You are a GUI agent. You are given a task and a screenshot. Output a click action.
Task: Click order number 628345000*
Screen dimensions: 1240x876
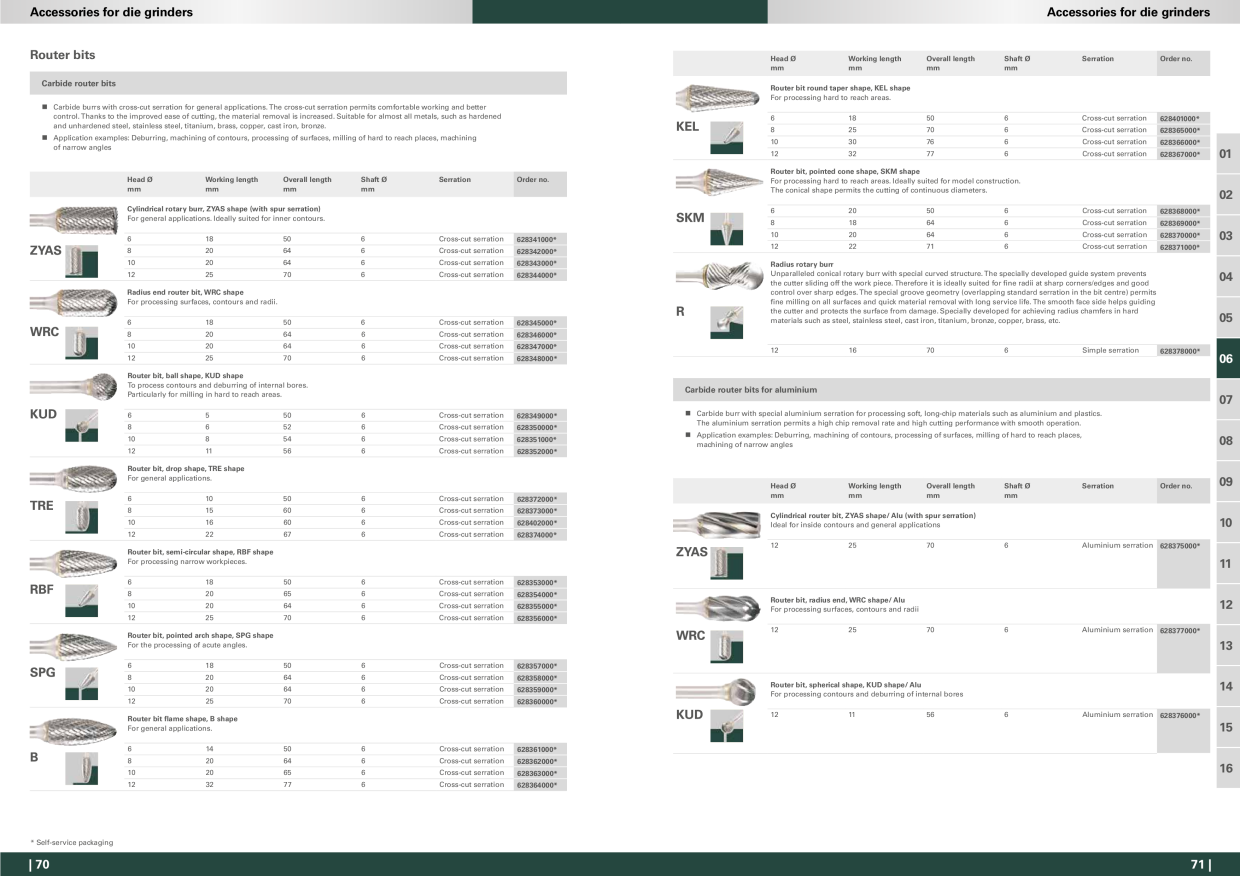[x=535, y=323]
